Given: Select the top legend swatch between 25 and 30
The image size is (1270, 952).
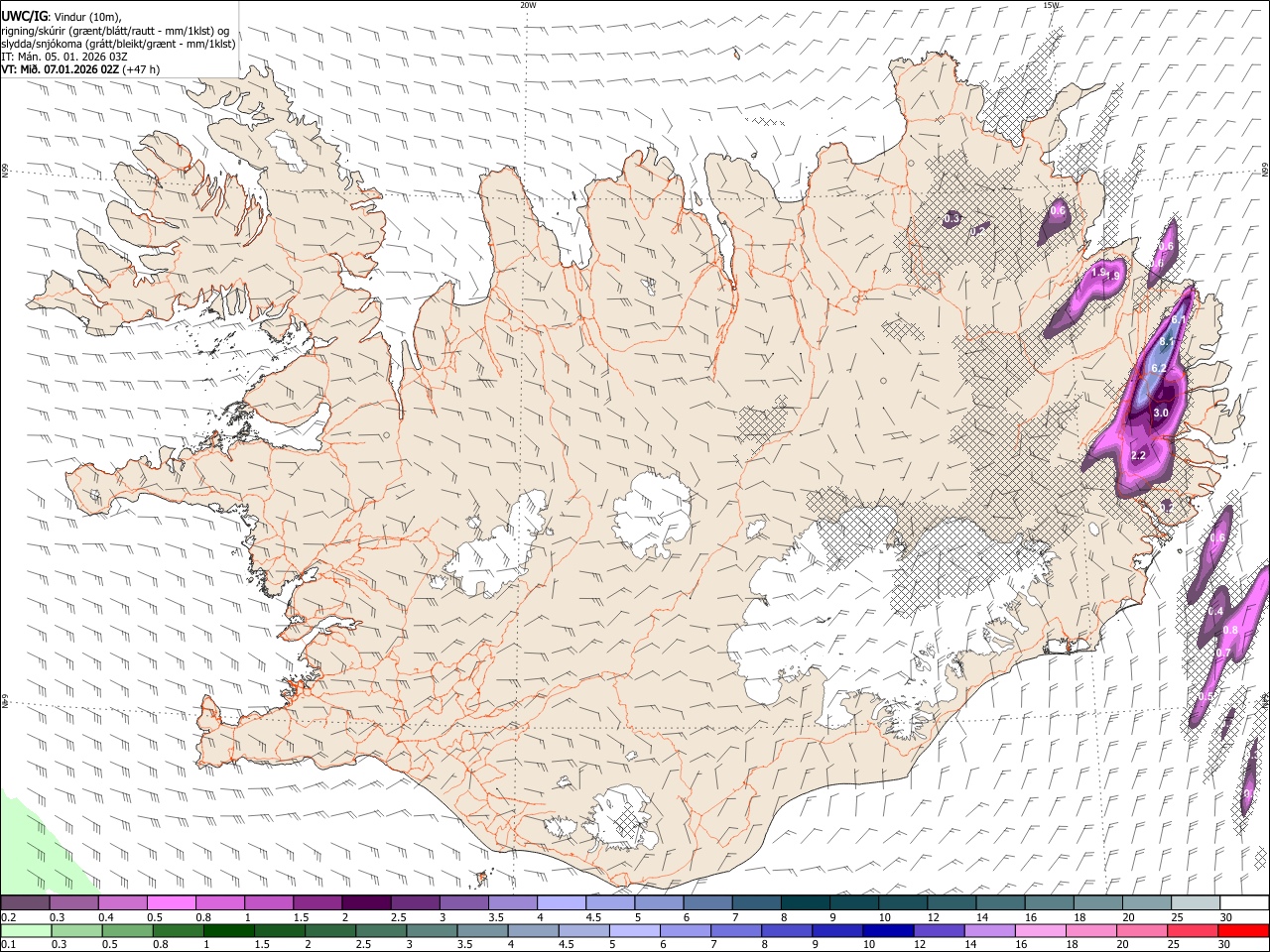Looking at the screenshot, I should (1195, 902).
